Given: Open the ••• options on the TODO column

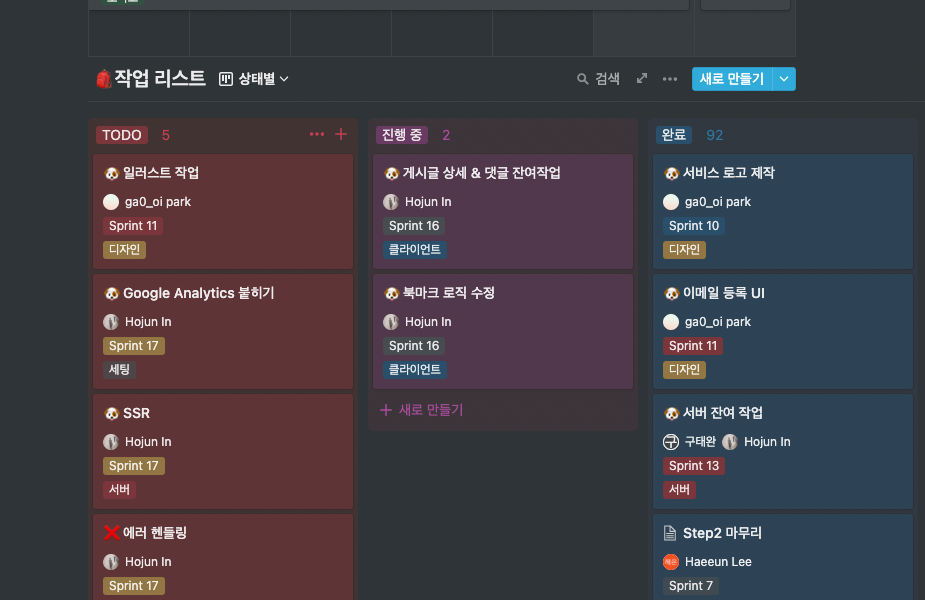Looking at the screenshot, I should [317, 134].
